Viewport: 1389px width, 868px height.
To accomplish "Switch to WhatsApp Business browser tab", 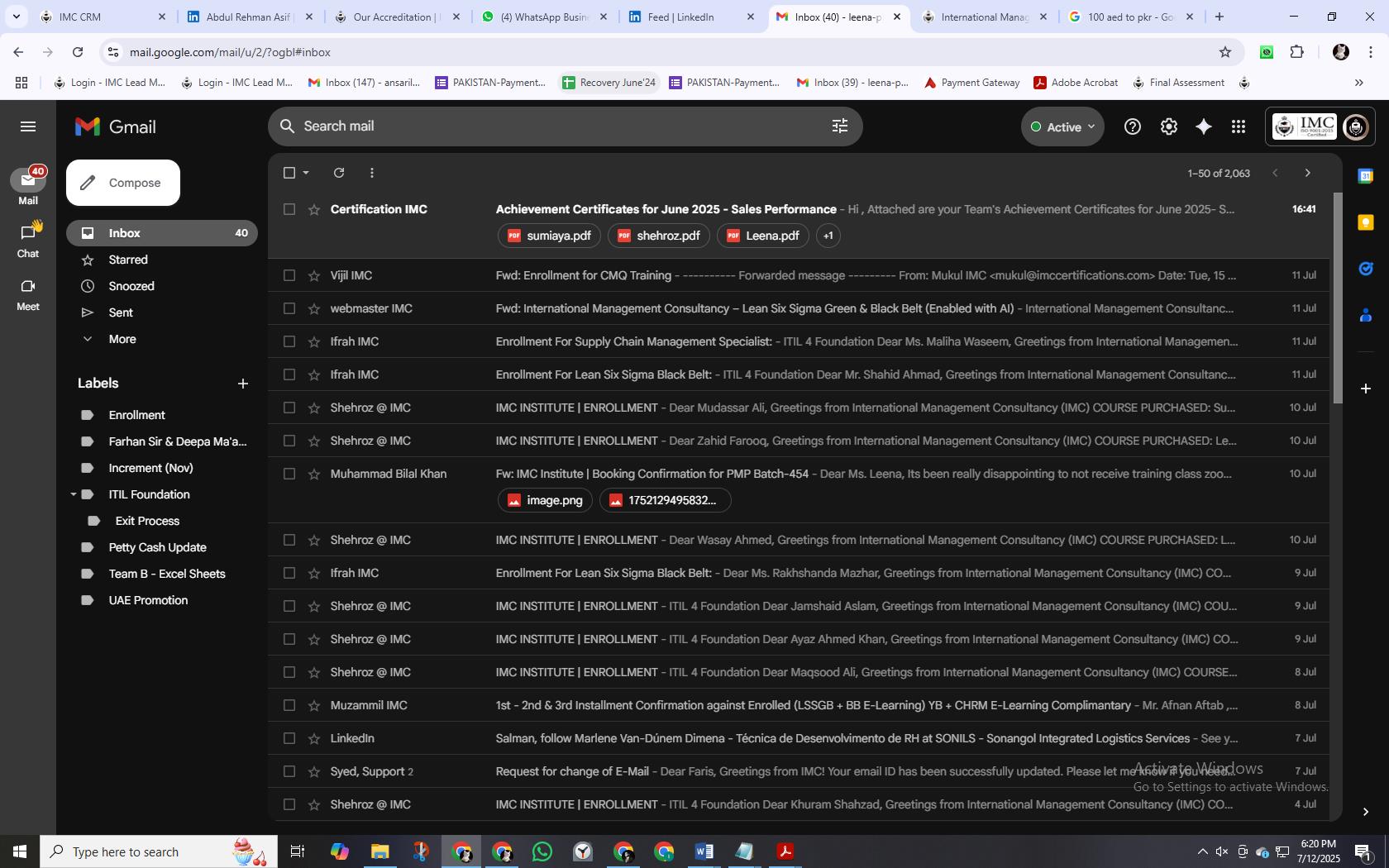I will coord(545,17).
